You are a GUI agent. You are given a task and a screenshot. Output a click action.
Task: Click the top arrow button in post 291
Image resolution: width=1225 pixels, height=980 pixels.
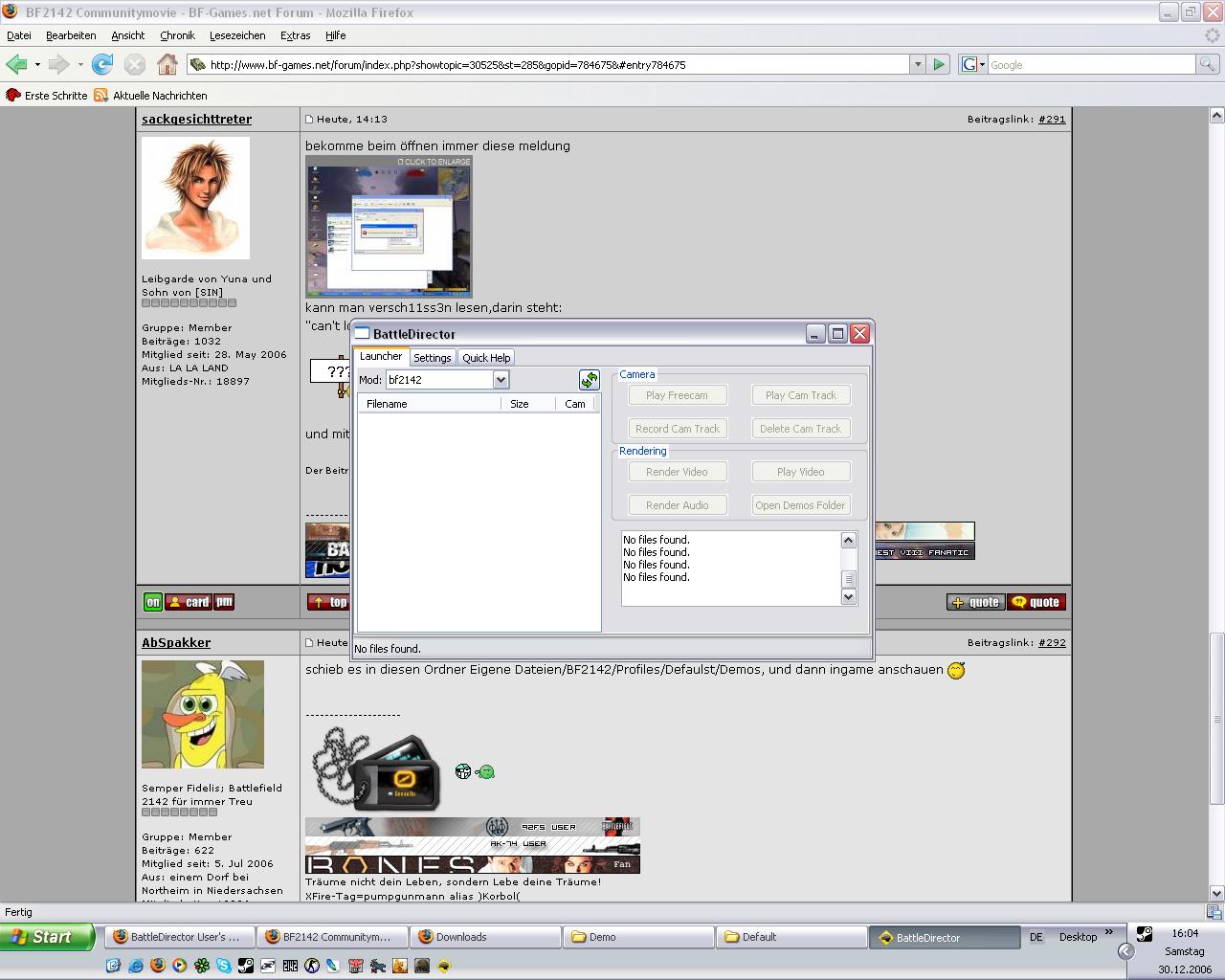(328, 602)
